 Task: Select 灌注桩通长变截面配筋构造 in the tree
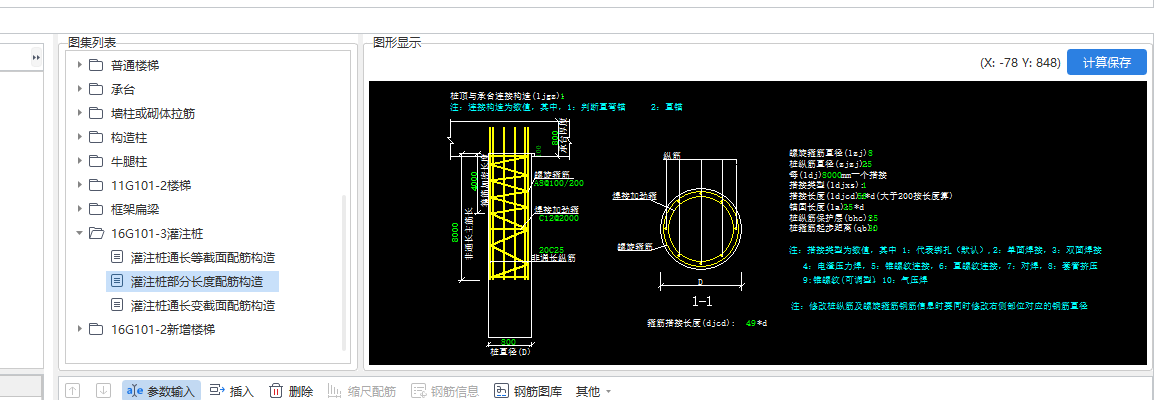click(203, 305)
